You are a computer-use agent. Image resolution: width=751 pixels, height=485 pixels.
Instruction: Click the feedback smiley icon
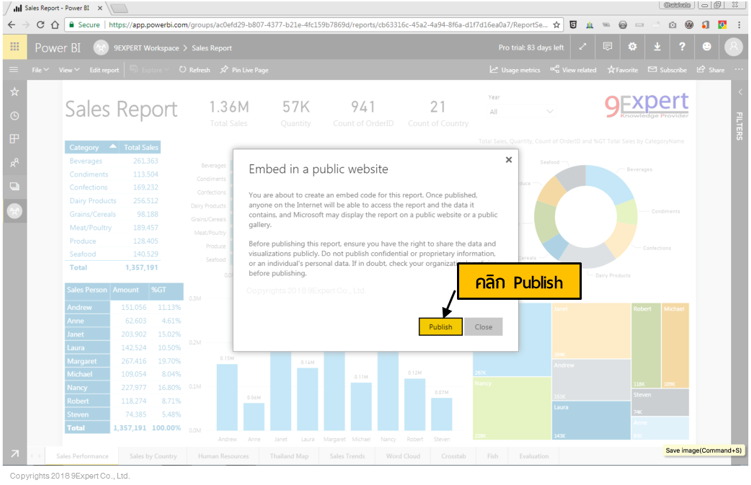pyautogui.click(x=707, y=47)
